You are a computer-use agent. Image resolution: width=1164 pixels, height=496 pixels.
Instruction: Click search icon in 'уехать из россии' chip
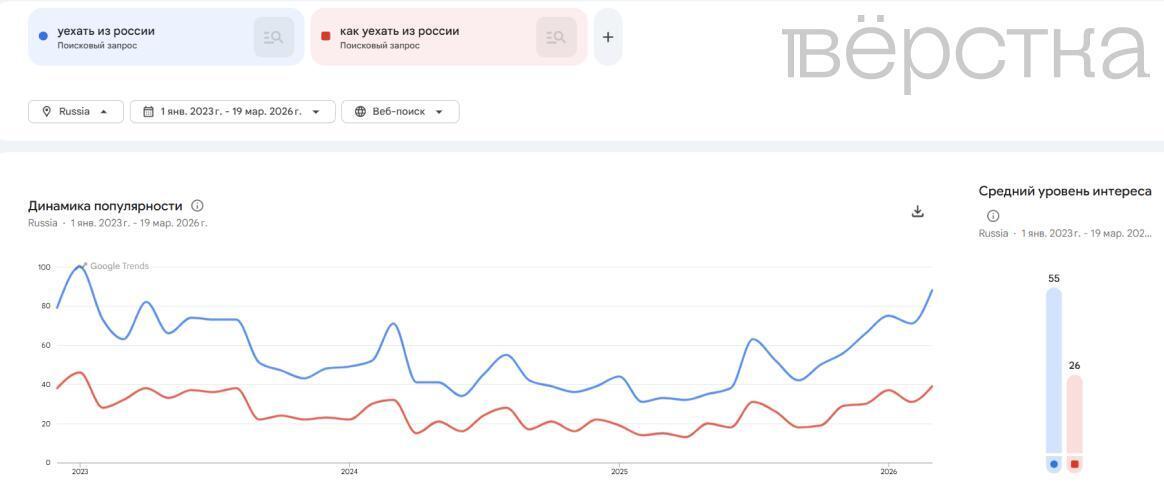pyautogui.click(x=274, y=38)
